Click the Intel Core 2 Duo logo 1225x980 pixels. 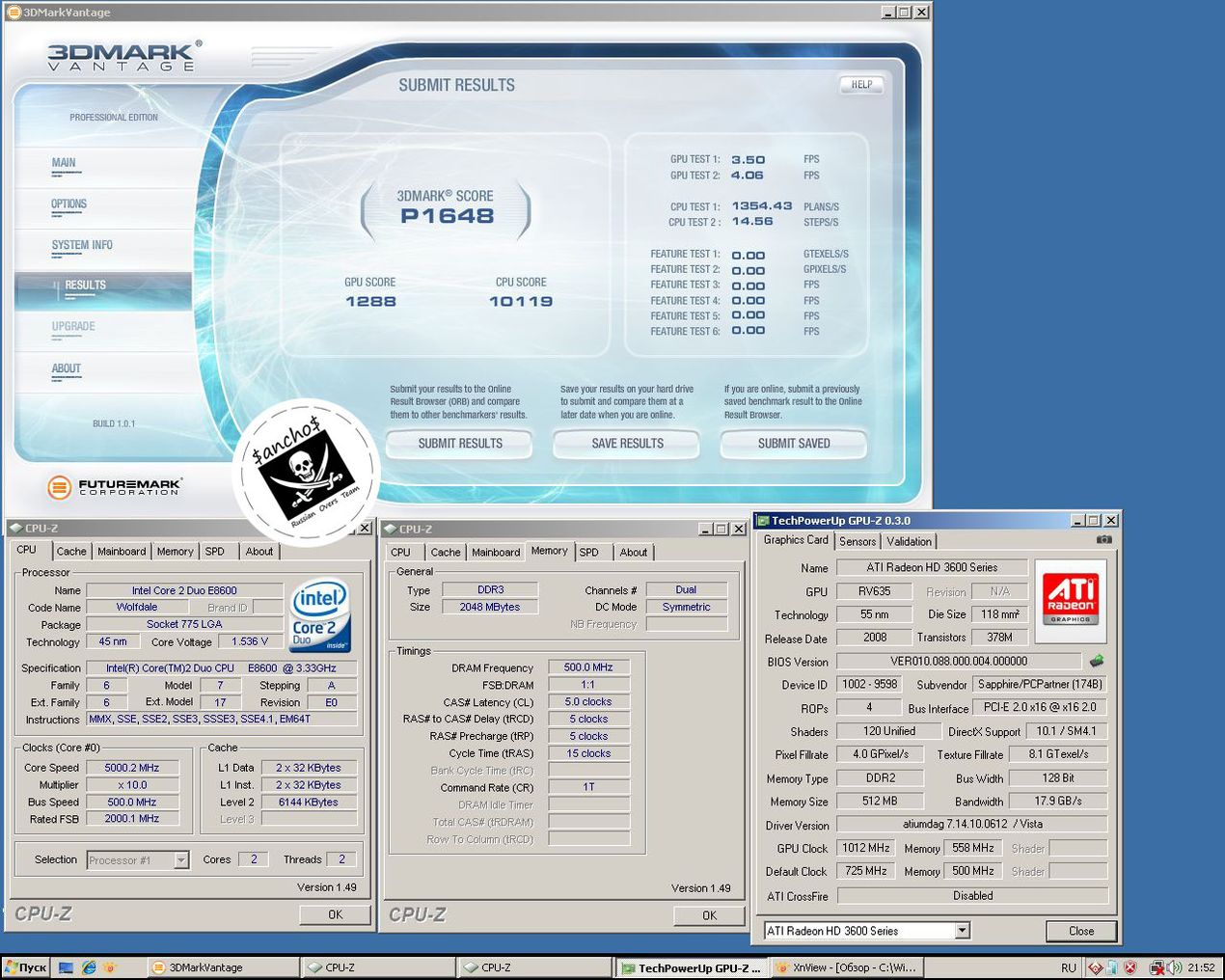[x=319, y=615]
